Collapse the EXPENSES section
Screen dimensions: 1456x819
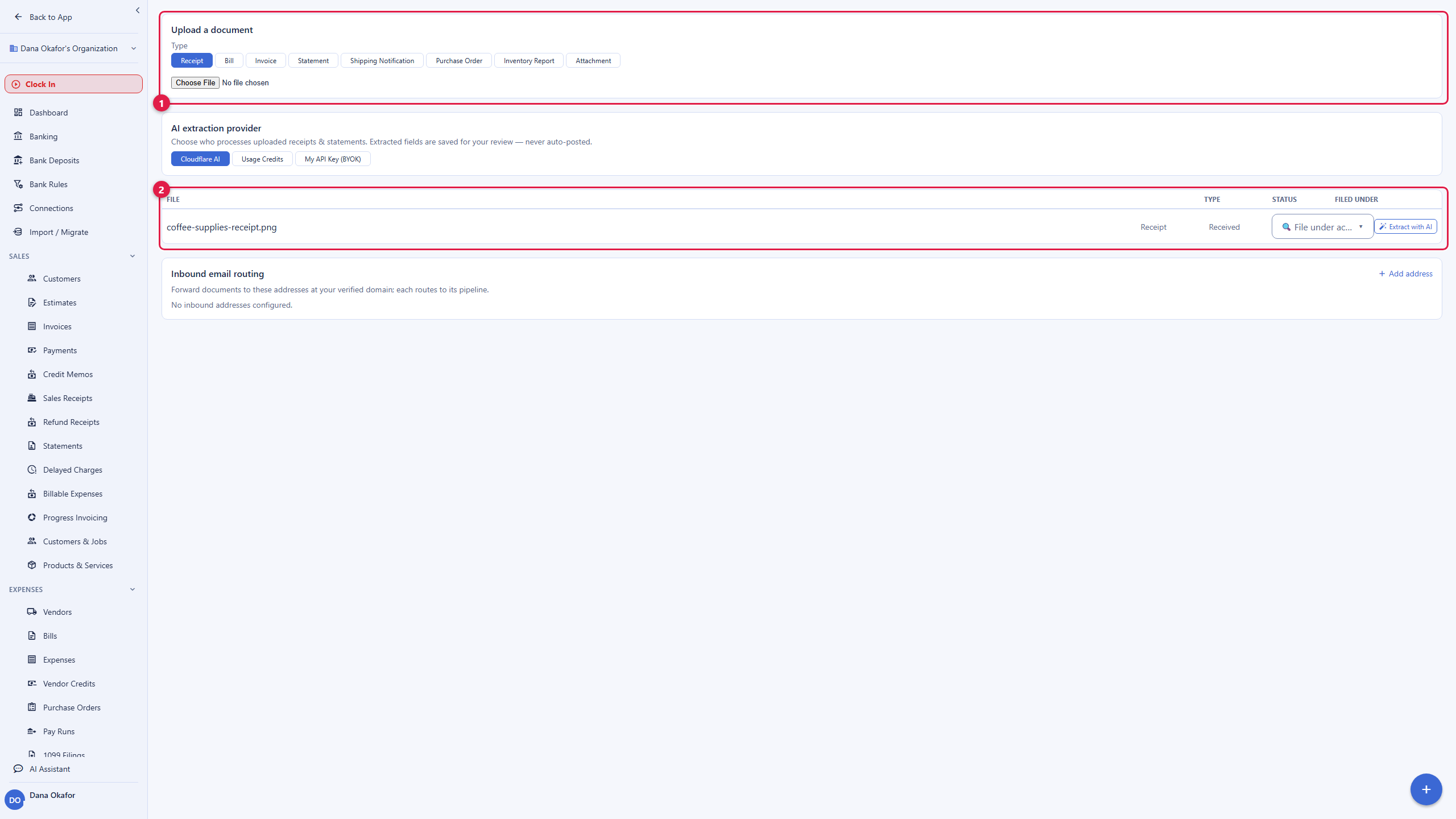click(133, 589)
